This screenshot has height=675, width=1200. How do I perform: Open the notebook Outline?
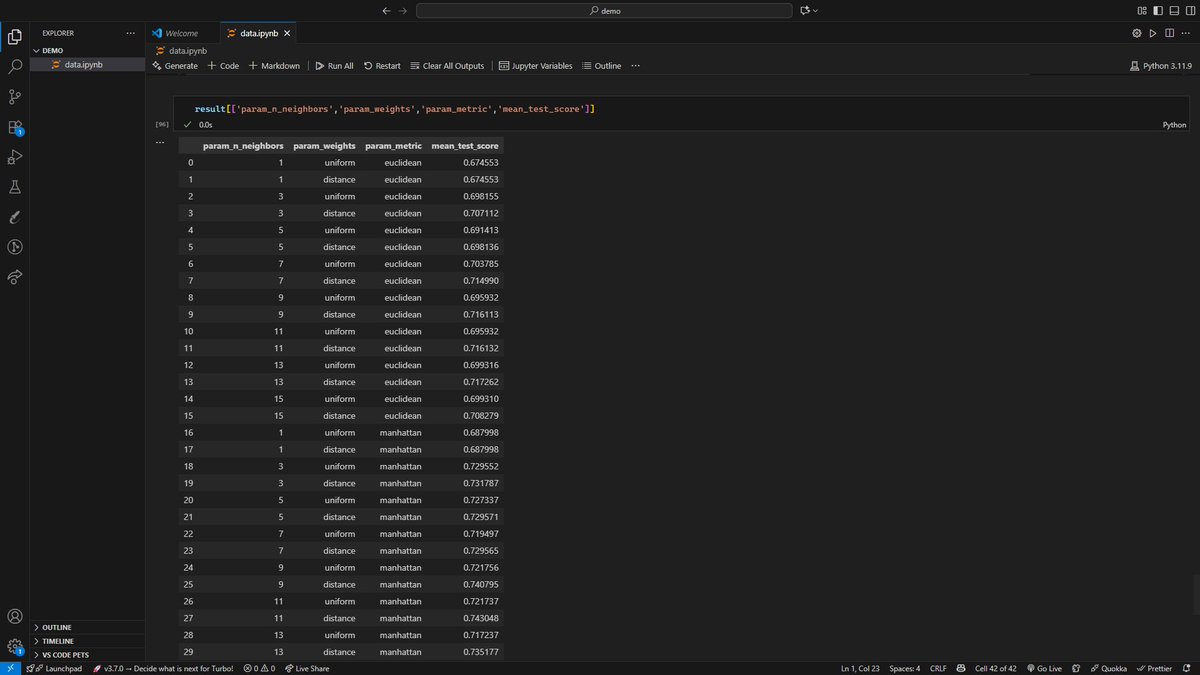click(602, 66)
